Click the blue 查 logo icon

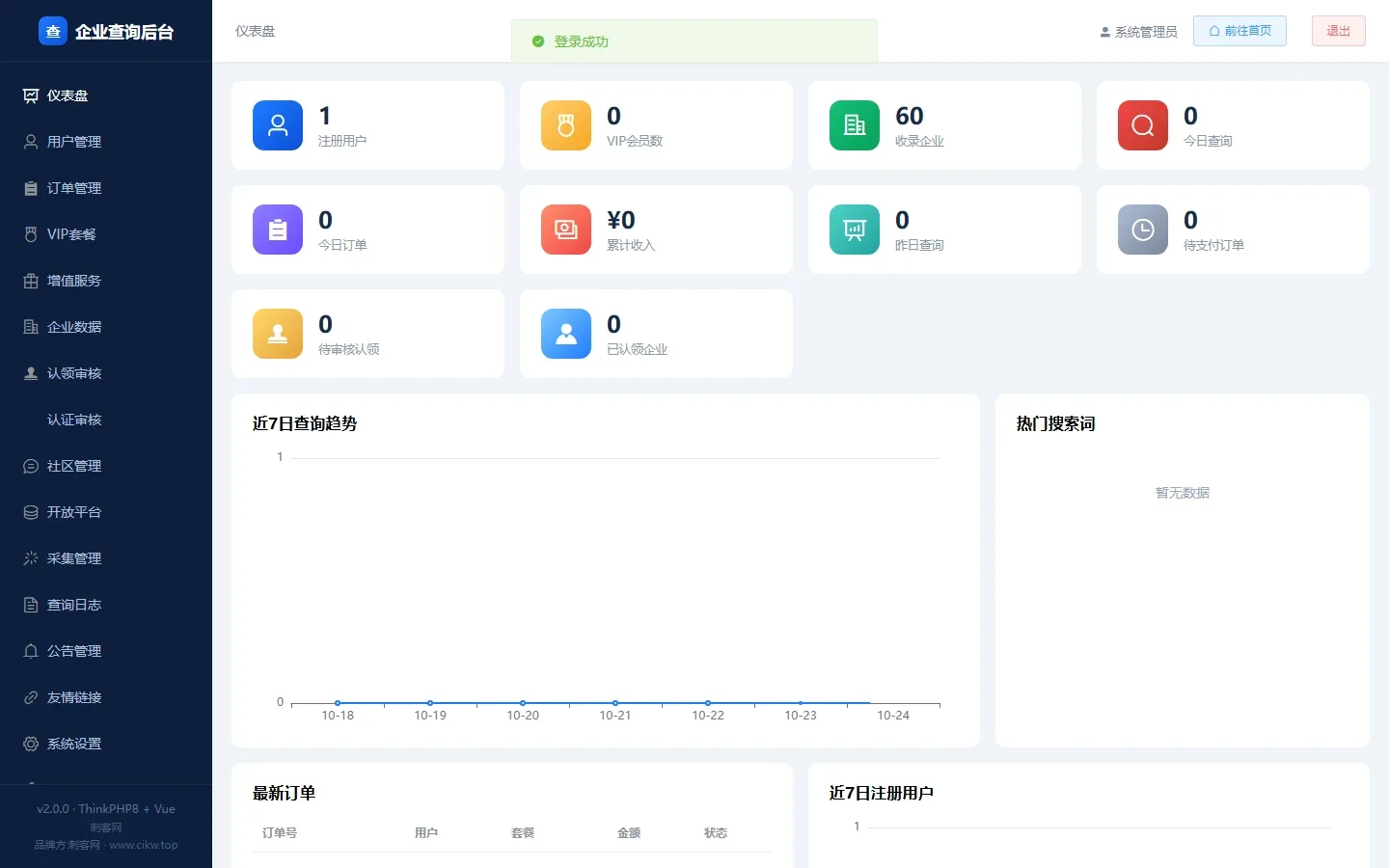tap(53, 31)
